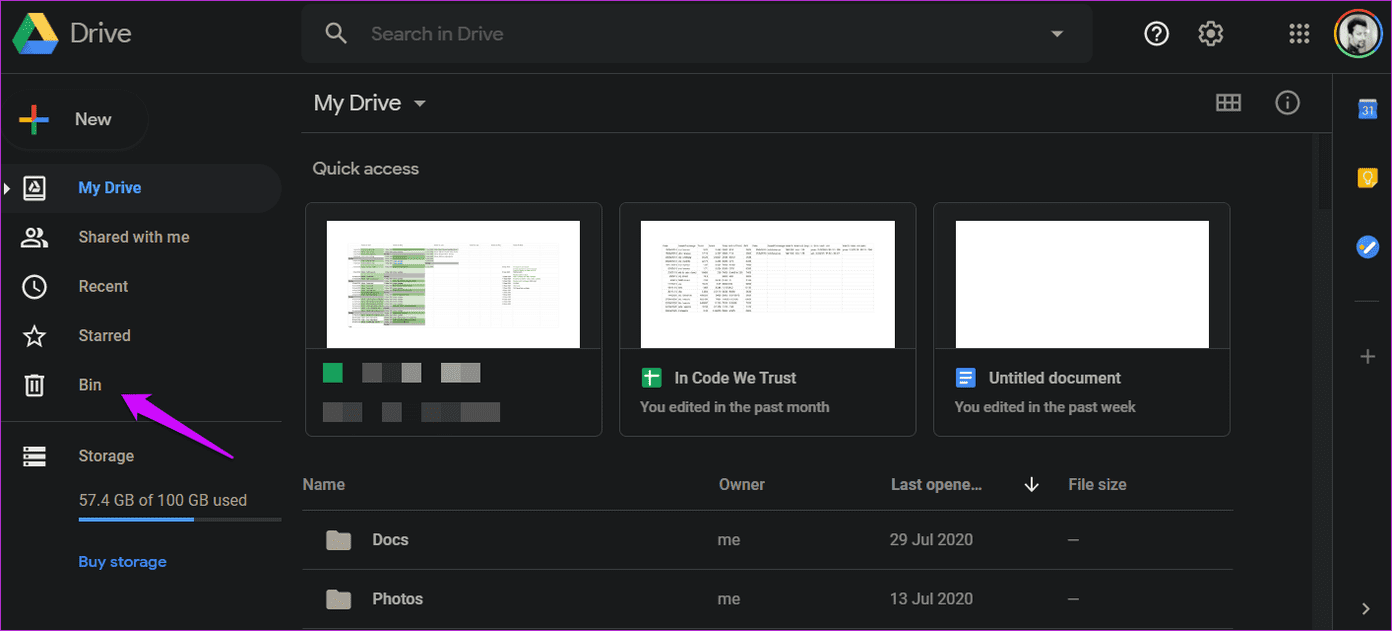1392x631 pixels.
Task: Click the Untitled document title
Action: coord(1055,378)
